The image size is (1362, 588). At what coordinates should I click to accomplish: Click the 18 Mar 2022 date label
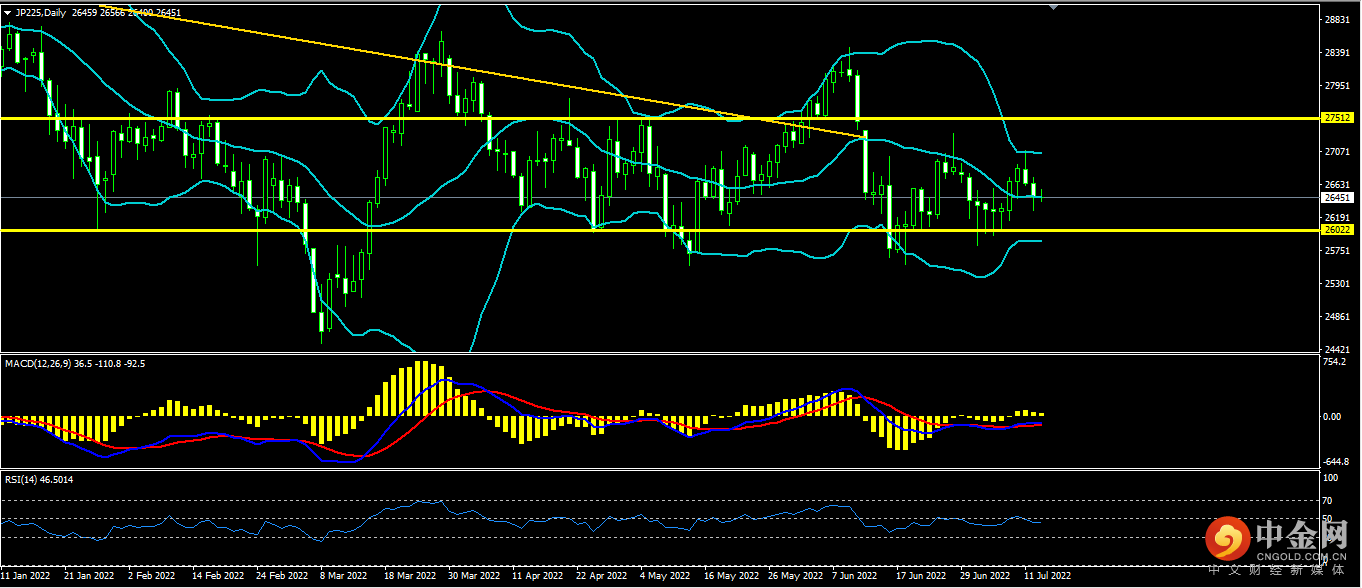pos(410,577)
